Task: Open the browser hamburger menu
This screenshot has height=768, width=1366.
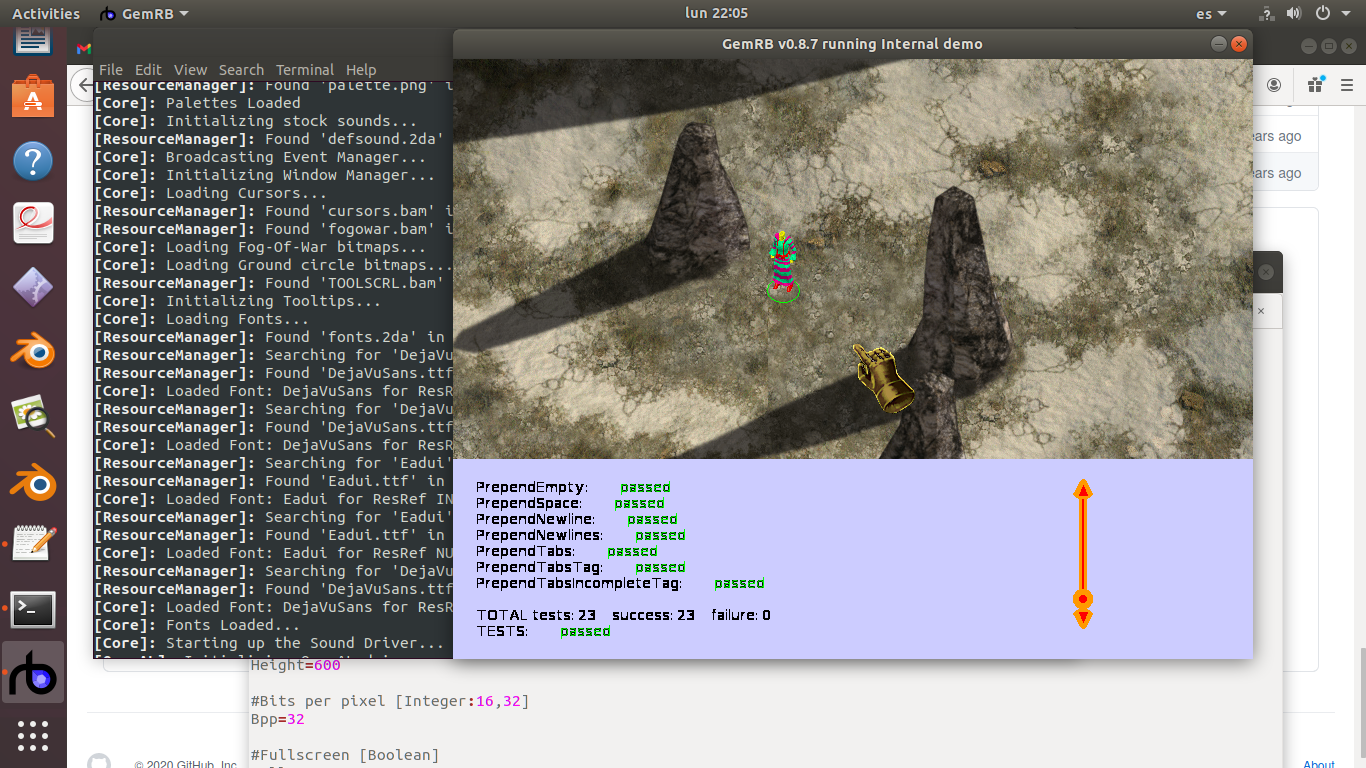Action: [1348, 85]
